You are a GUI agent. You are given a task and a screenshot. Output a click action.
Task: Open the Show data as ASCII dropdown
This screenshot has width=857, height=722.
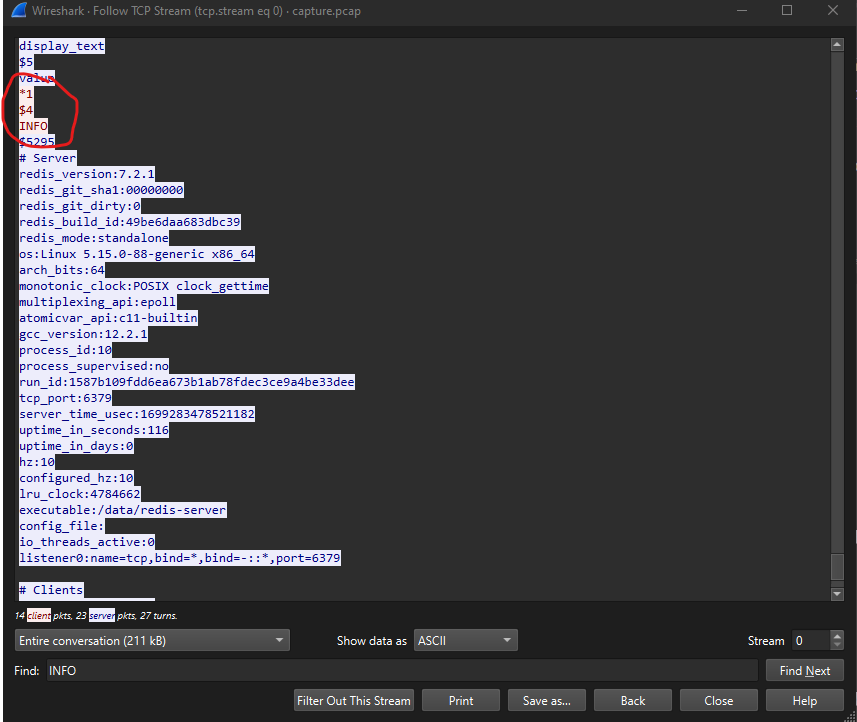click(x=465, y=641)
